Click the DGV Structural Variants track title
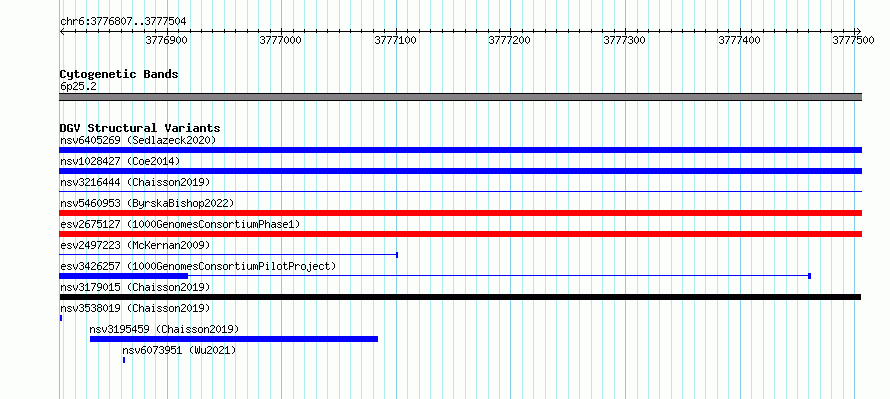Image resolution: width=890 pixels, height=399 pixels. 140,128
